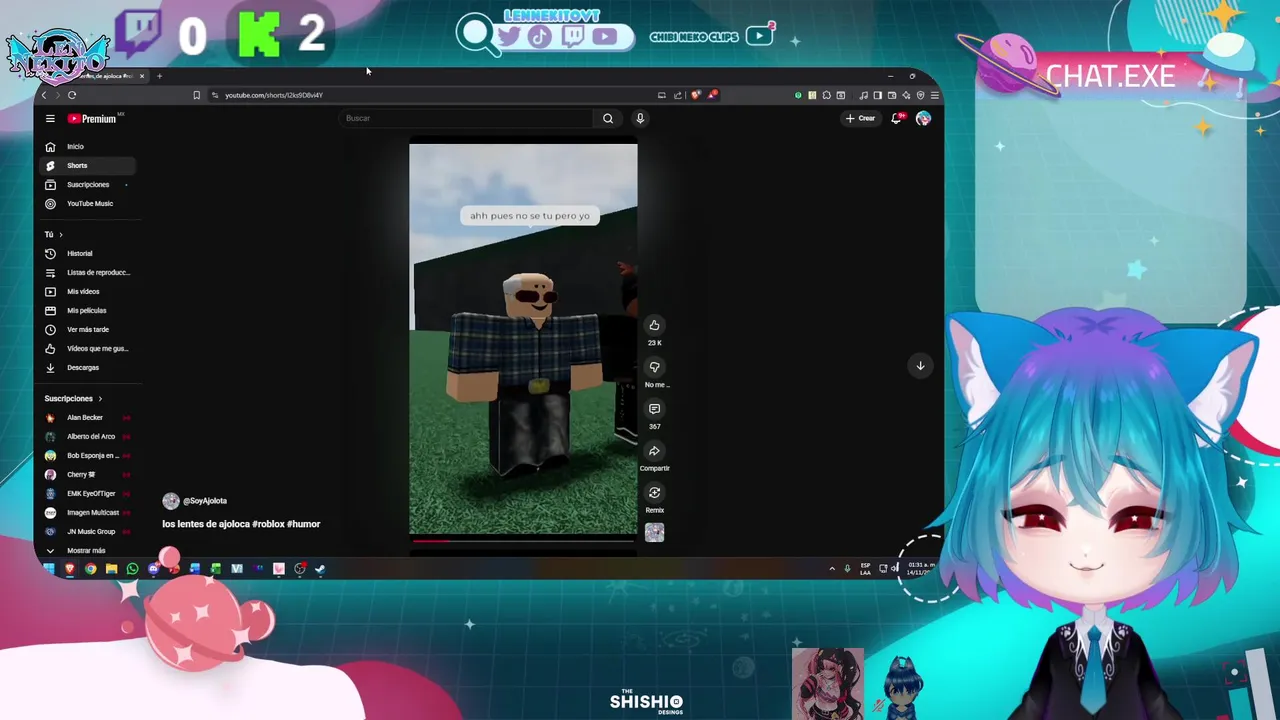Open the YouTube hamburger guide menu
Viewport: 1280px width, 720px height.
(50, 118)
